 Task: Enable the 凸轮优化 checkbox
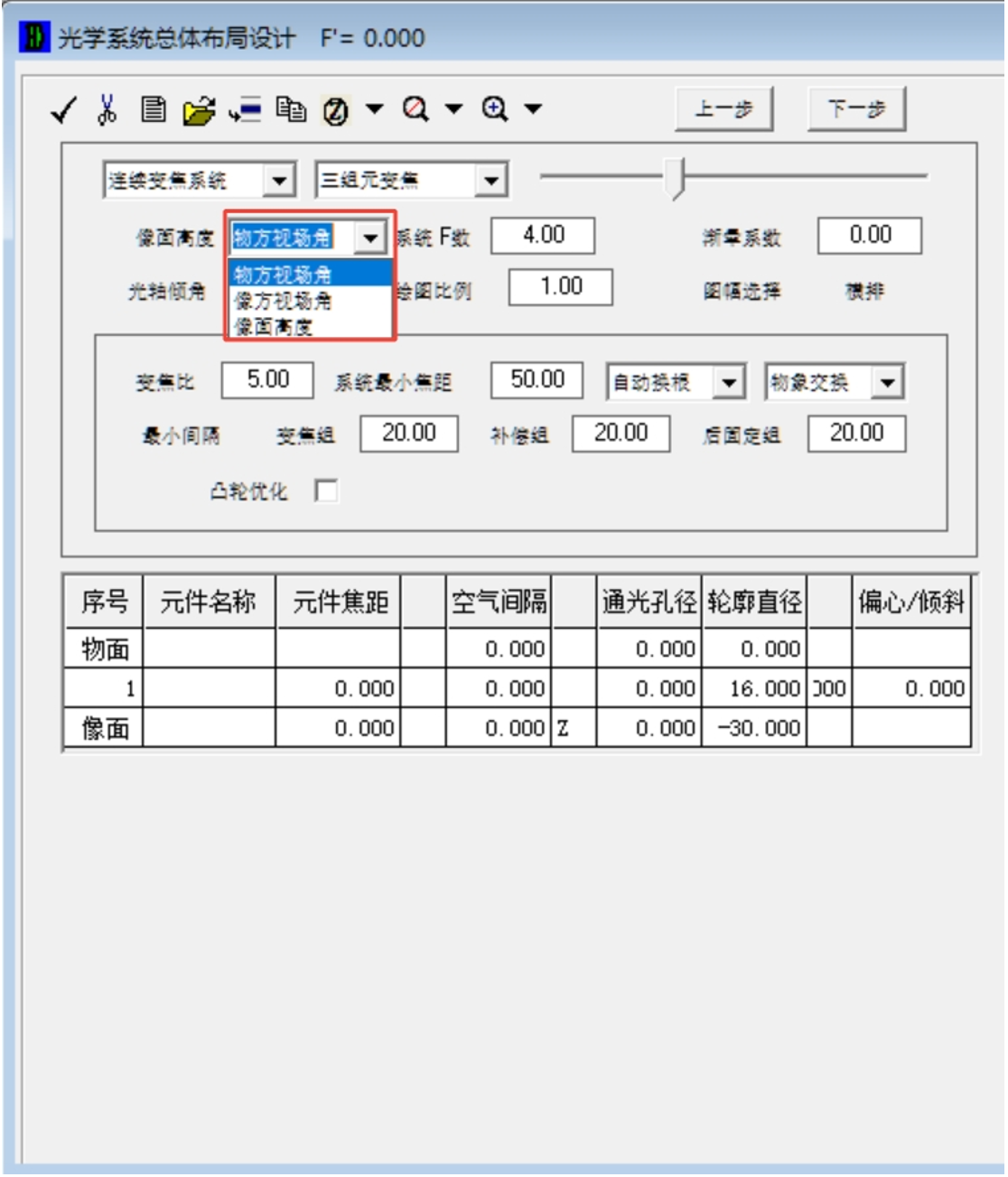coord(326,490)
